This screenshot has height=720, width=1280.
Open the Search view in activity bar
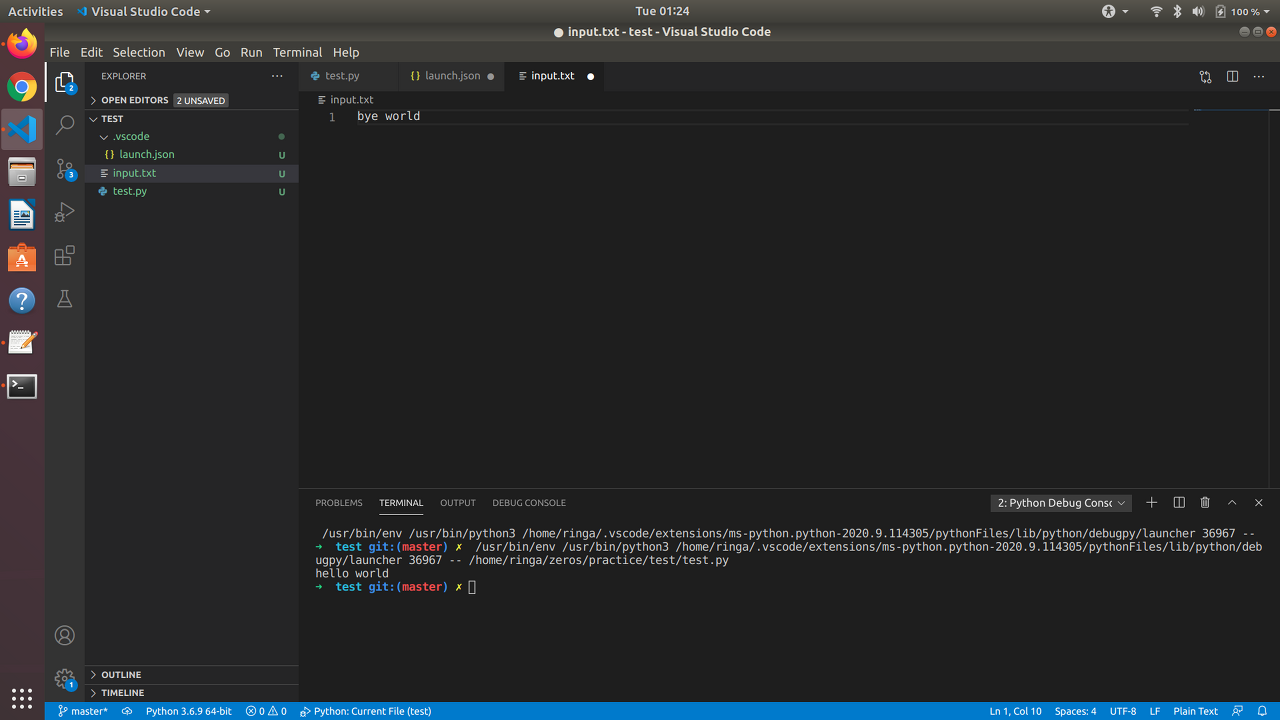[65, 125]
